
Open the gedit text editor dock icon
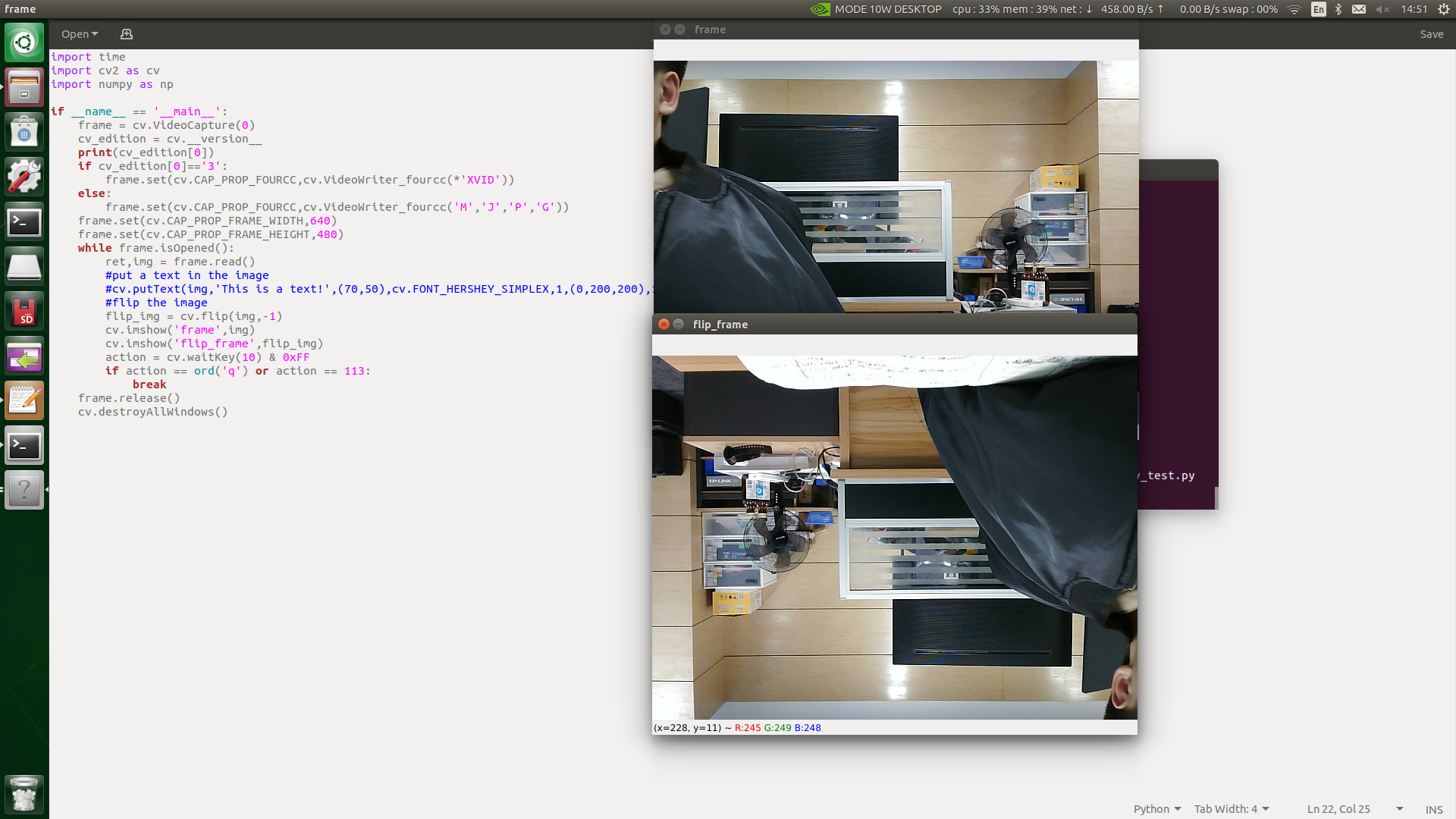point(24,400)
